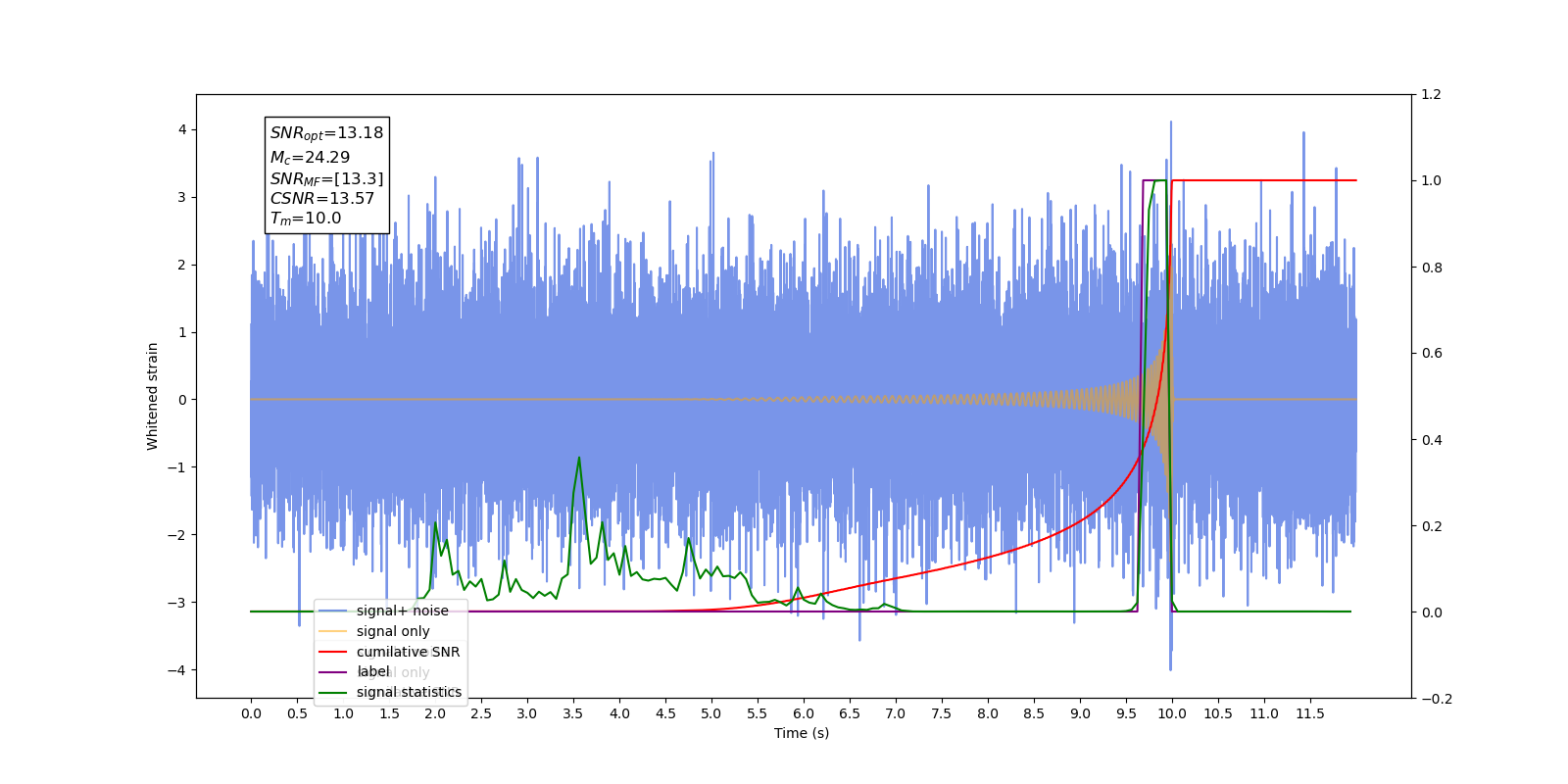This screenshot has height=784, width=1568.
Task: Click the 5.0 tick on the time axis
Action: [711, 713]
